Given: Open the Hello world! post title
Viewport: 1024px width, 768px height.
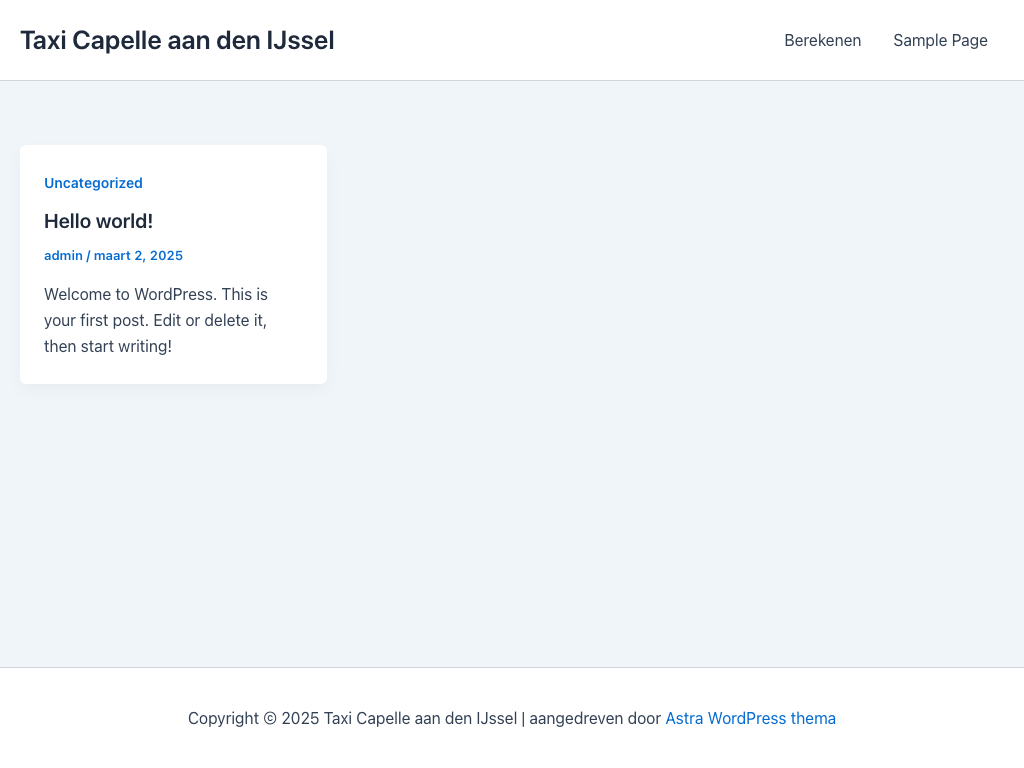Looking at the screenshot, I should [98, 221].
